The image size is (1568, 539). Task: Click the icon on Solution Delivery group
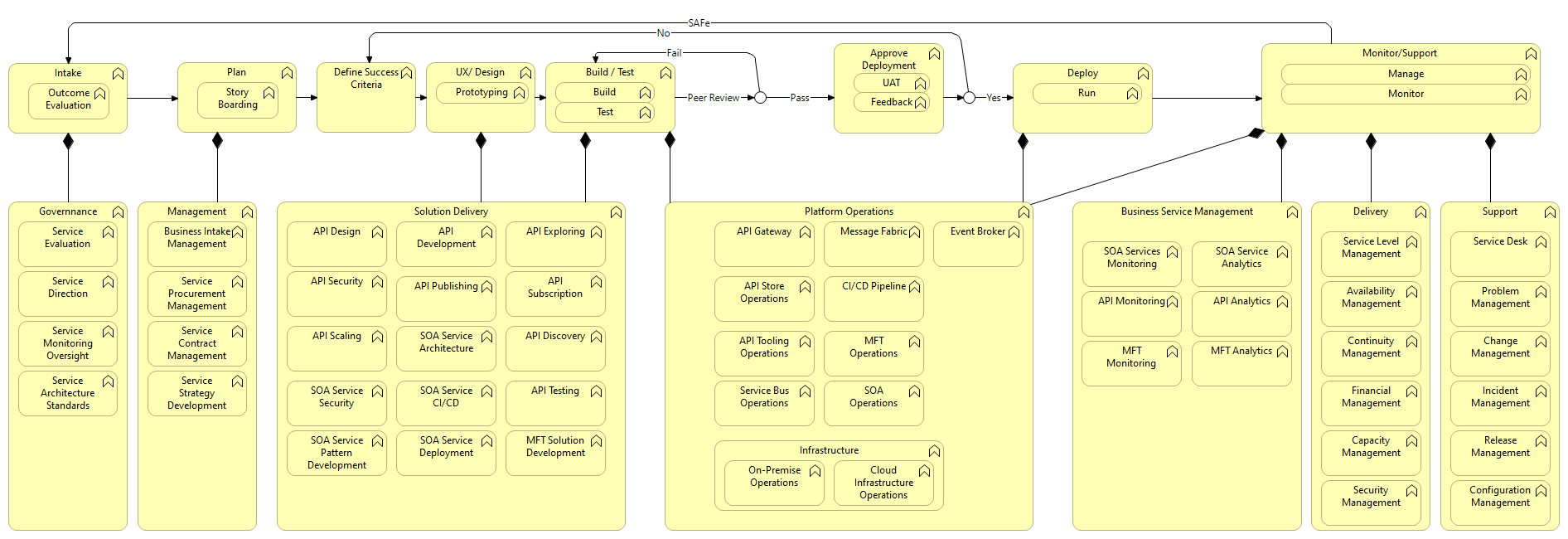tap(616, 212)
